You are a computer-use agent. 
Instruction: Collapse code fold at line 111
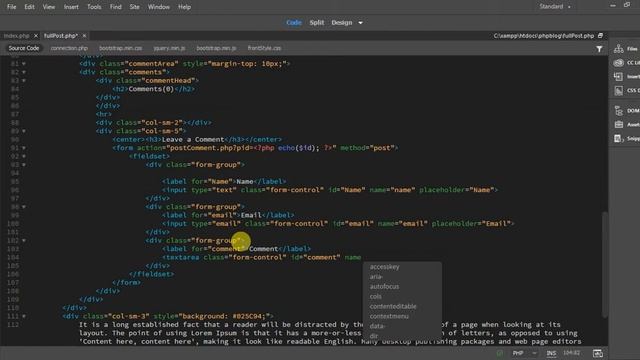pyautogui.click(x=24, y=316)
